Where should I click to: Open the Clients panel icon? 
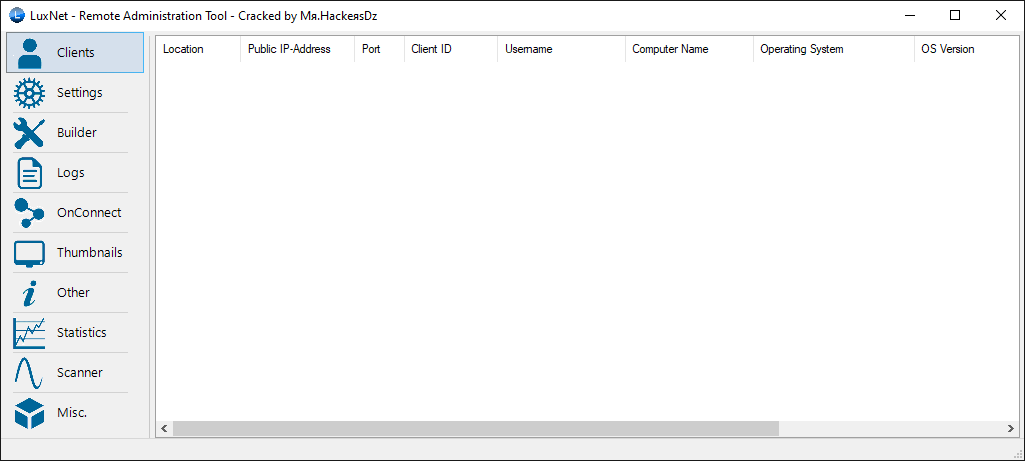[30, 53]
